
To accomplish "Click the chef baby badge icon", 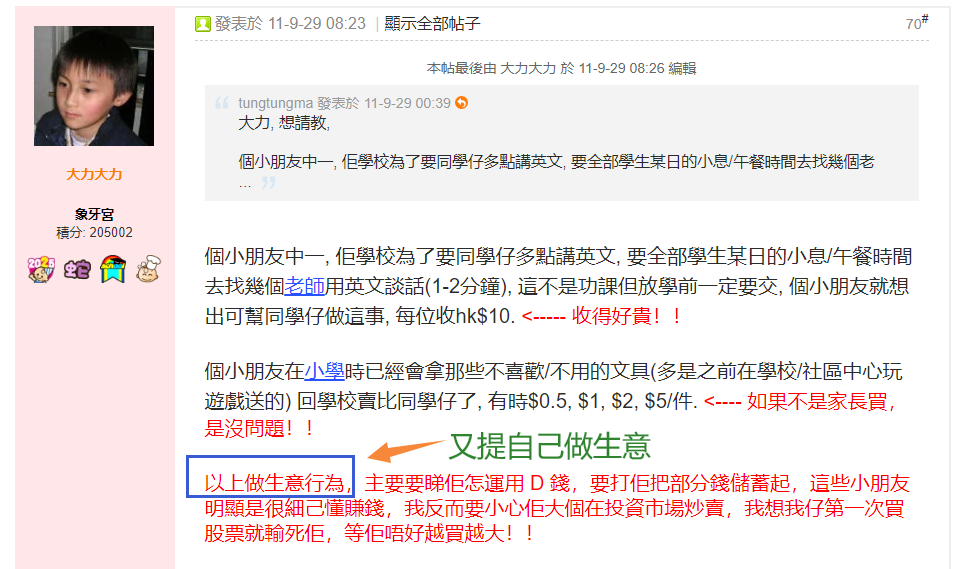I will click(x=148, y=269).
